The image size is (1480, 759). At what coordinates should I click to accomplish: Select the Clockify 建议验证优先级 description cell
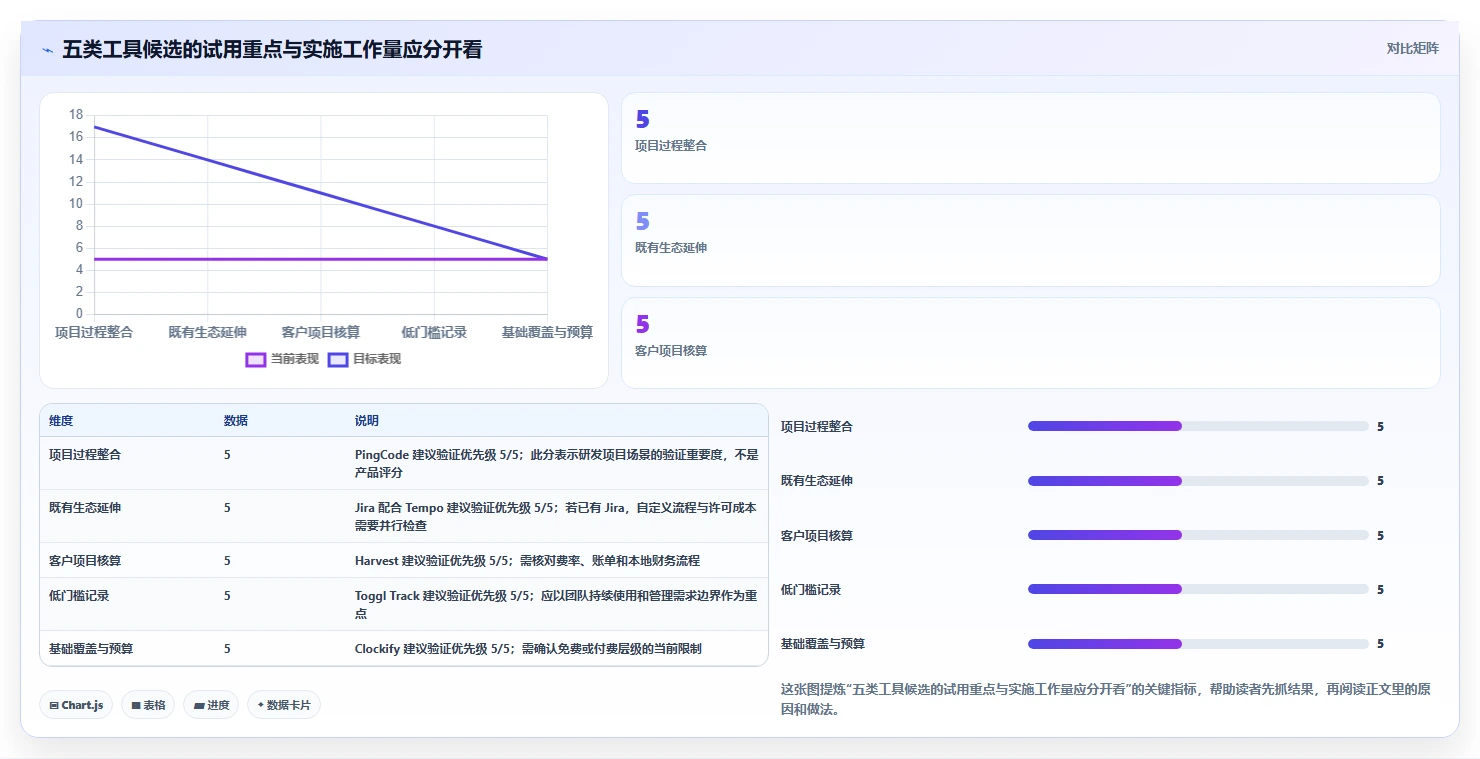pos(557,649)
